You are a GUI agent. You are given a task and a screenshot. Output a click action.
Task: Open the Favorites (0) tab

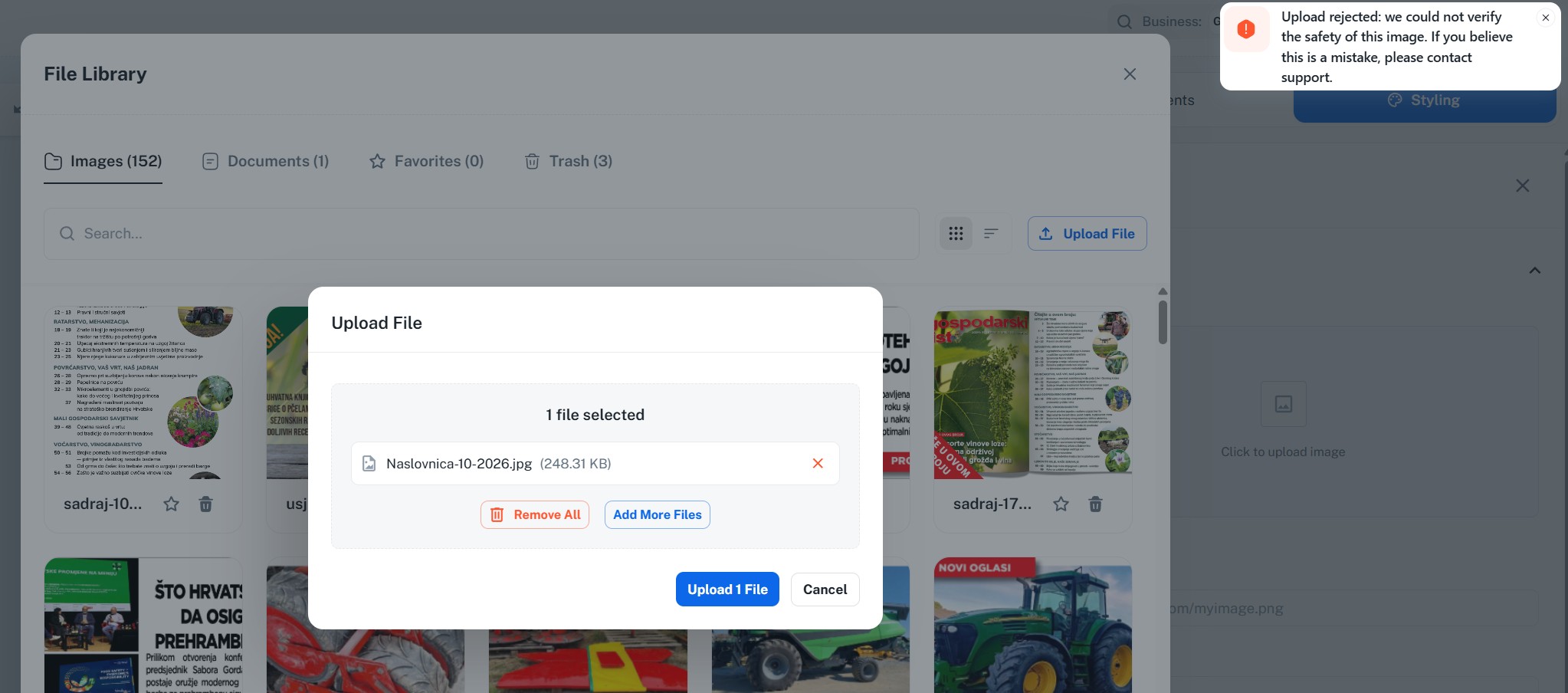coord(426,161)
